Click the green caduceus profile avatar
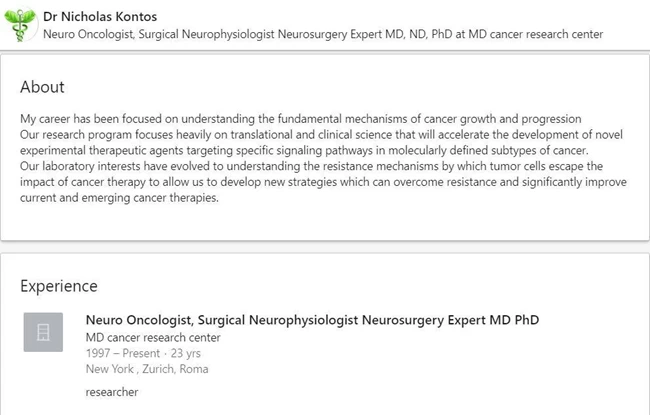This screenshot has width=650, height=415. (x=20, y=25)
